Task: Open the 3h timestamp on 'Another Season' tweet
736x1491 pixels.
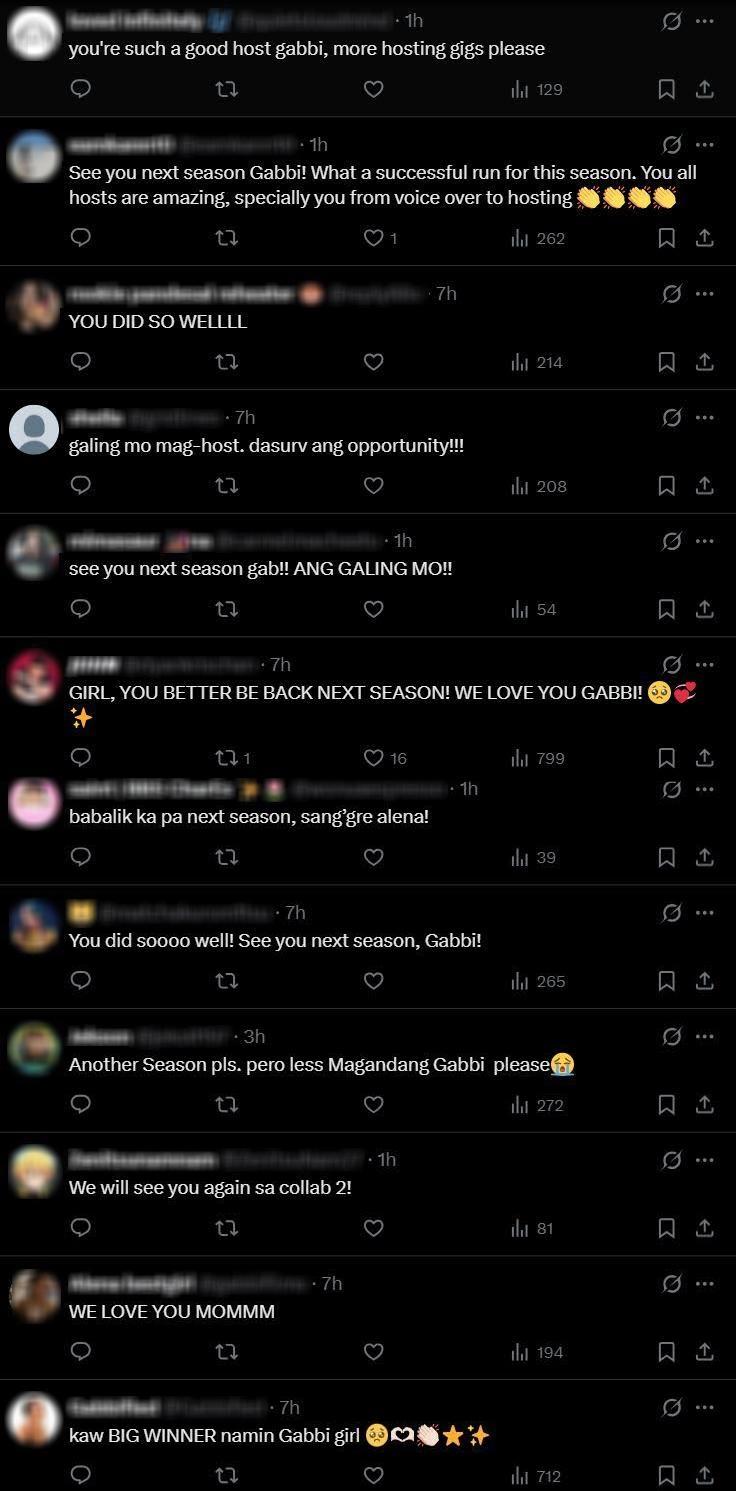Action: [254, 1036]
